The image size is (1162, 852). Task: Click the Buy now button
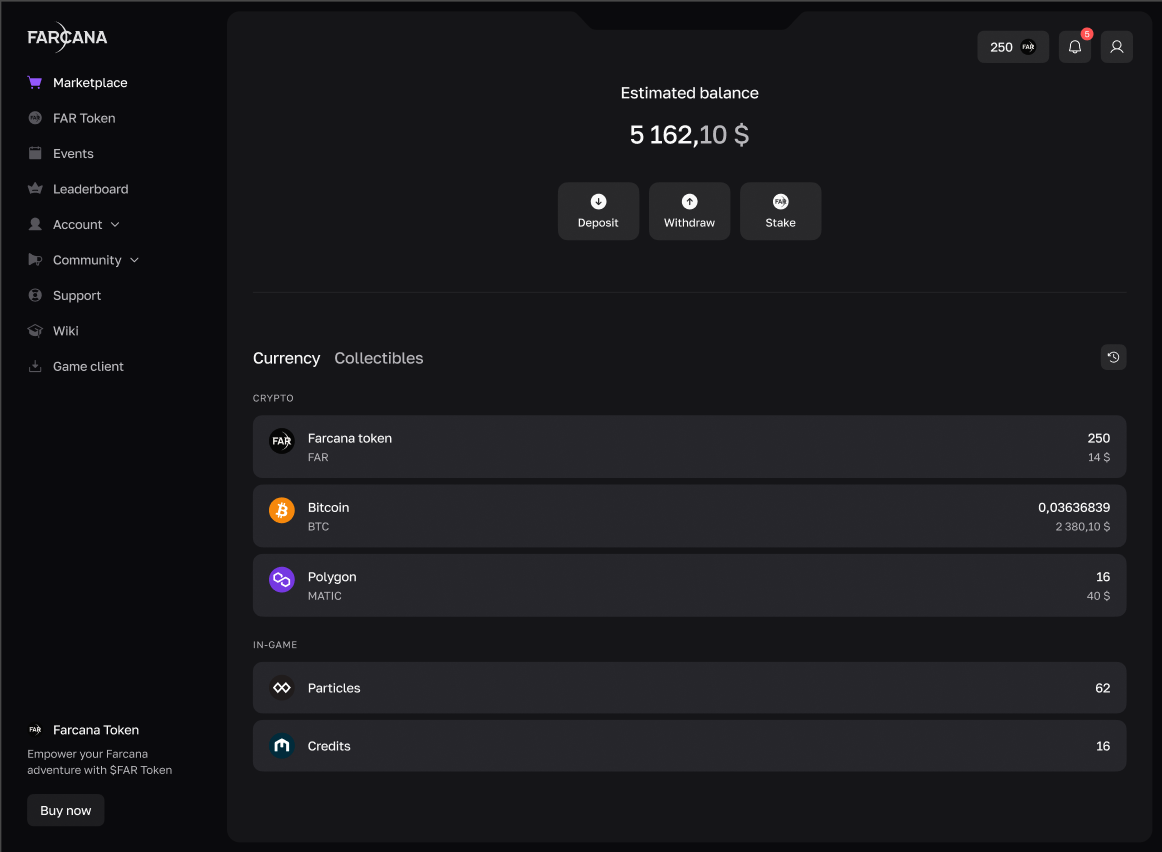pos(66,810)
